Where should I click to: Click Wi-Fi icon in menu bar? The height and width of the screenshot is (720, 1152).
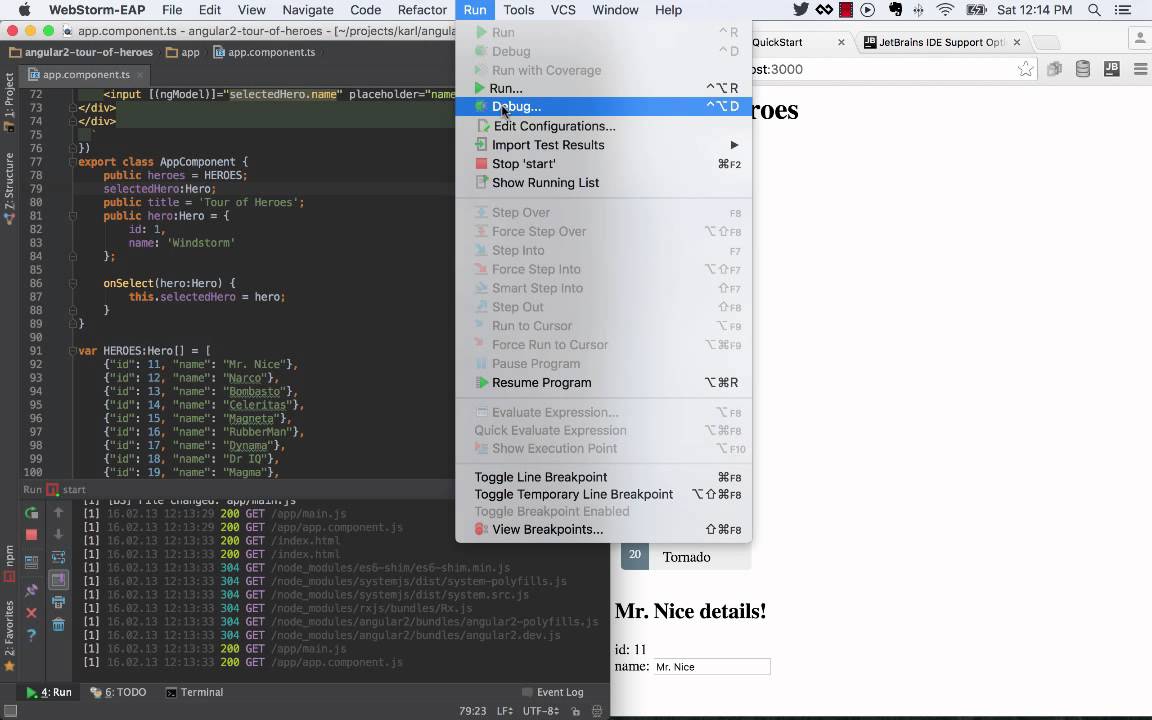(x=946, y=10)
